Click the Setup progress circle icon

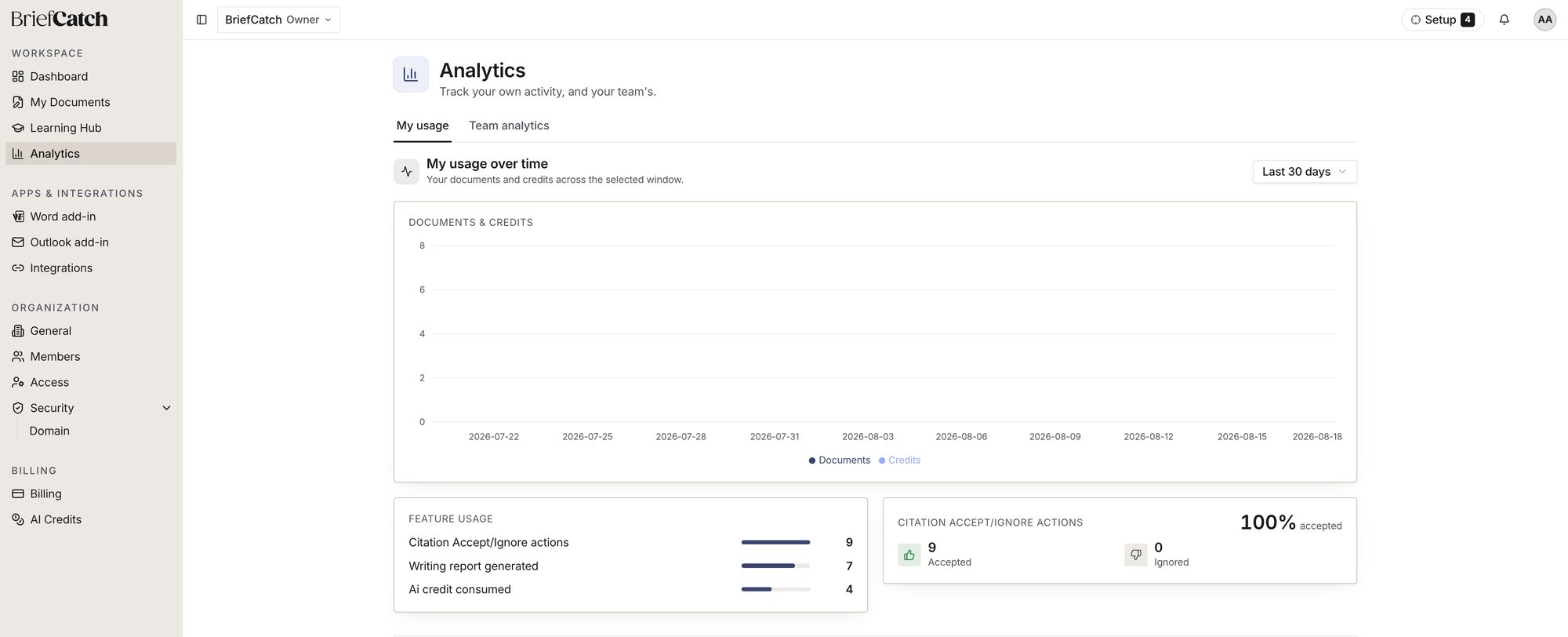click(1416, 20)
